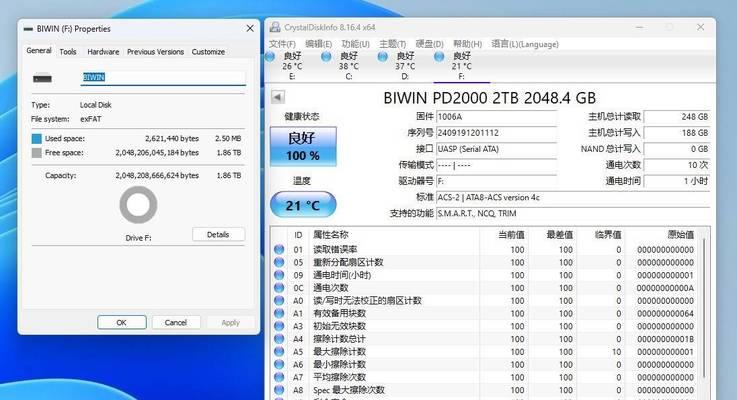Viewport: 737px width, 400px height.
Task: Click CrystalDiskInfo title bar app icon
Action: point(275,27)
